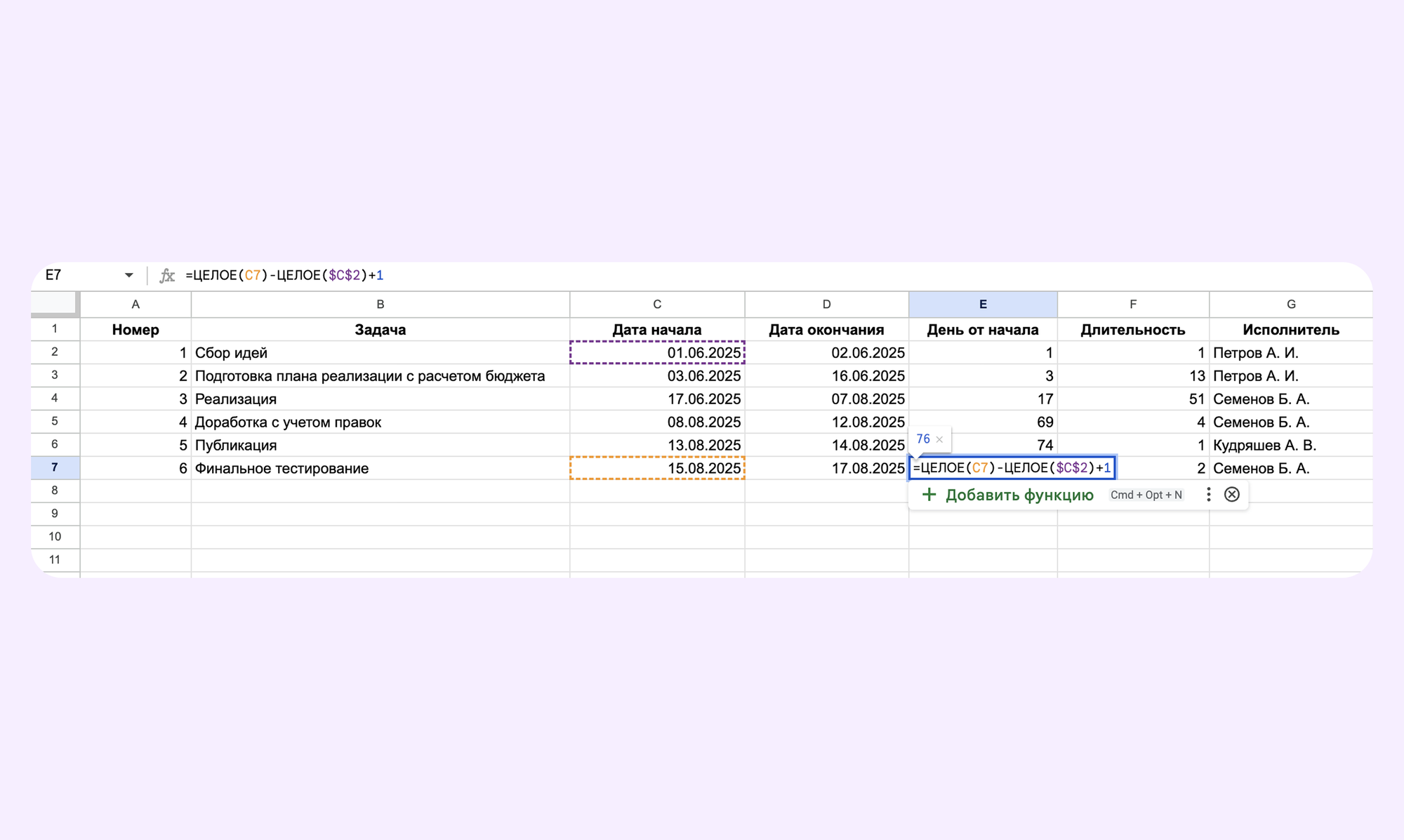This screenshot has height=840, width=1404.
Task: Click the formula bar input field
Action: (x=772, y=275)
